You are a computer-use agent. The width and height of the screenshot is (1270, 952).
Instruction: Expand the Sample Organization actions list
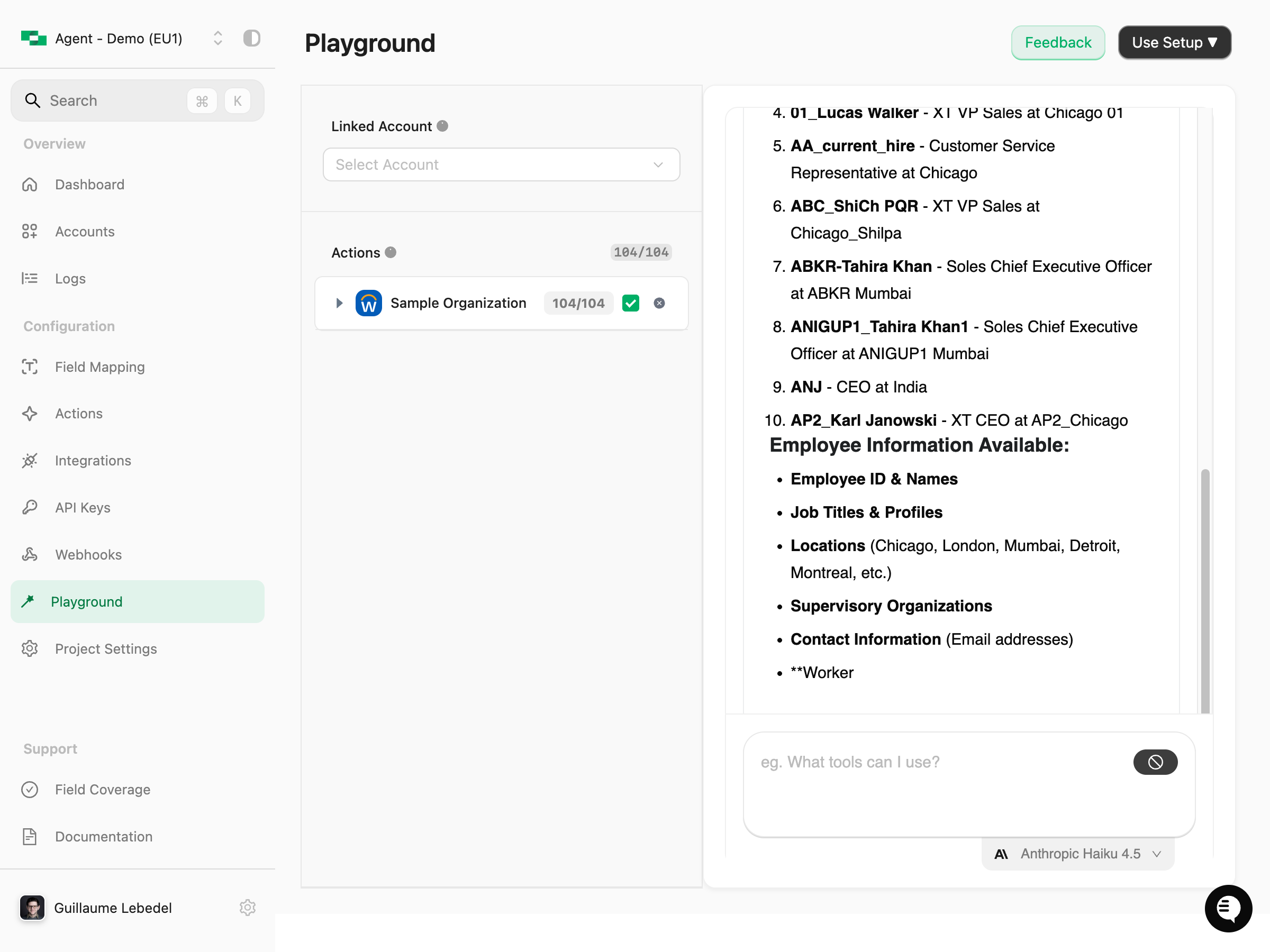click(x=338, y=303)
